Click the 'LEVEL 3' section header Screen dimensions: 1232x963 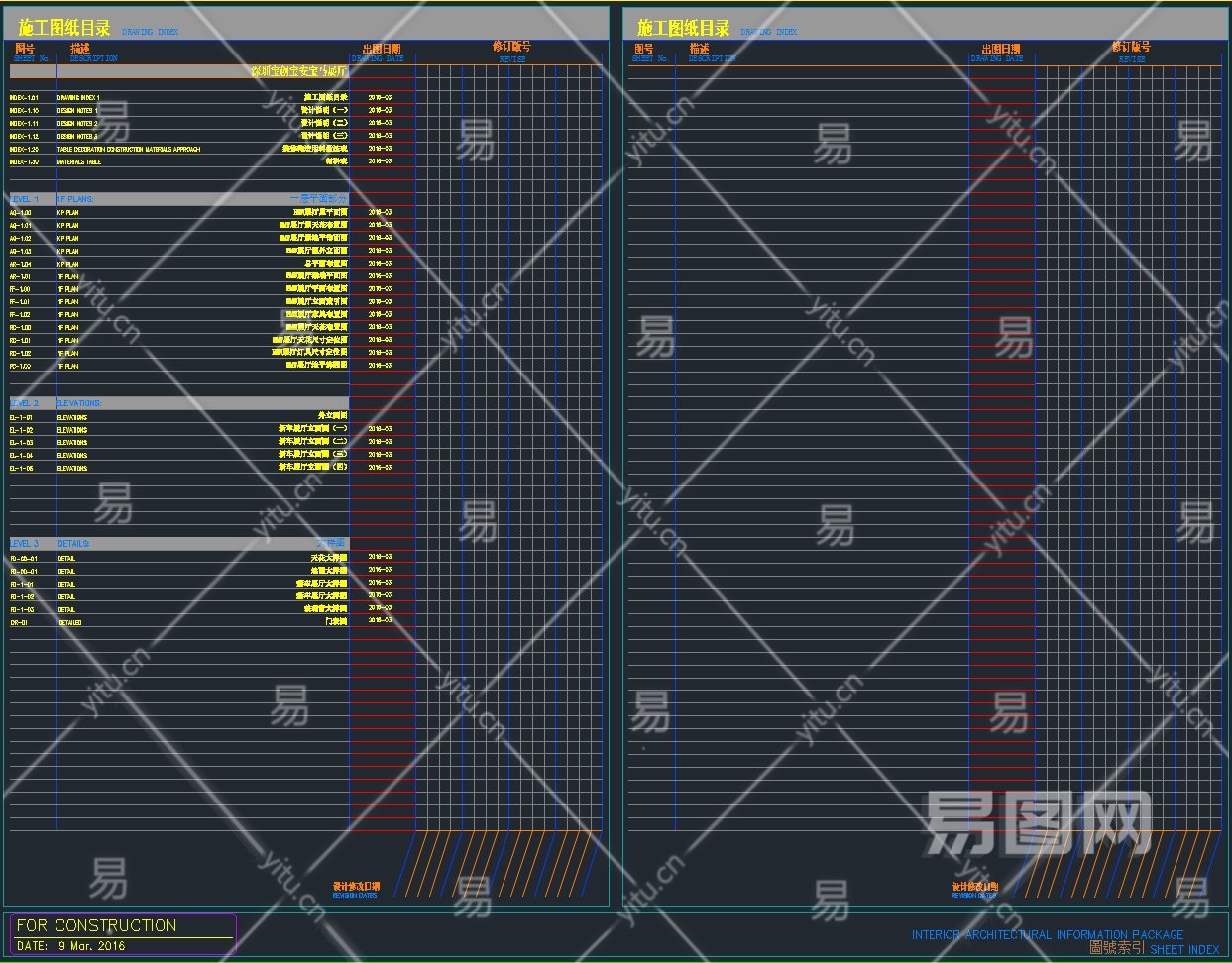(x=25, y=544)
